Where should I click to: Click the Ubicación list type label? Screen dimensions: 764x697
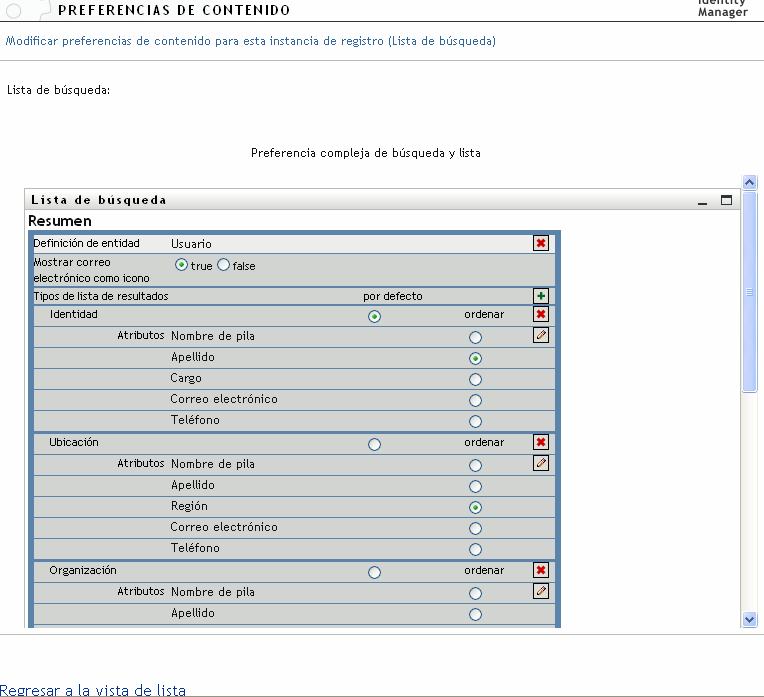tap(74, 442)
